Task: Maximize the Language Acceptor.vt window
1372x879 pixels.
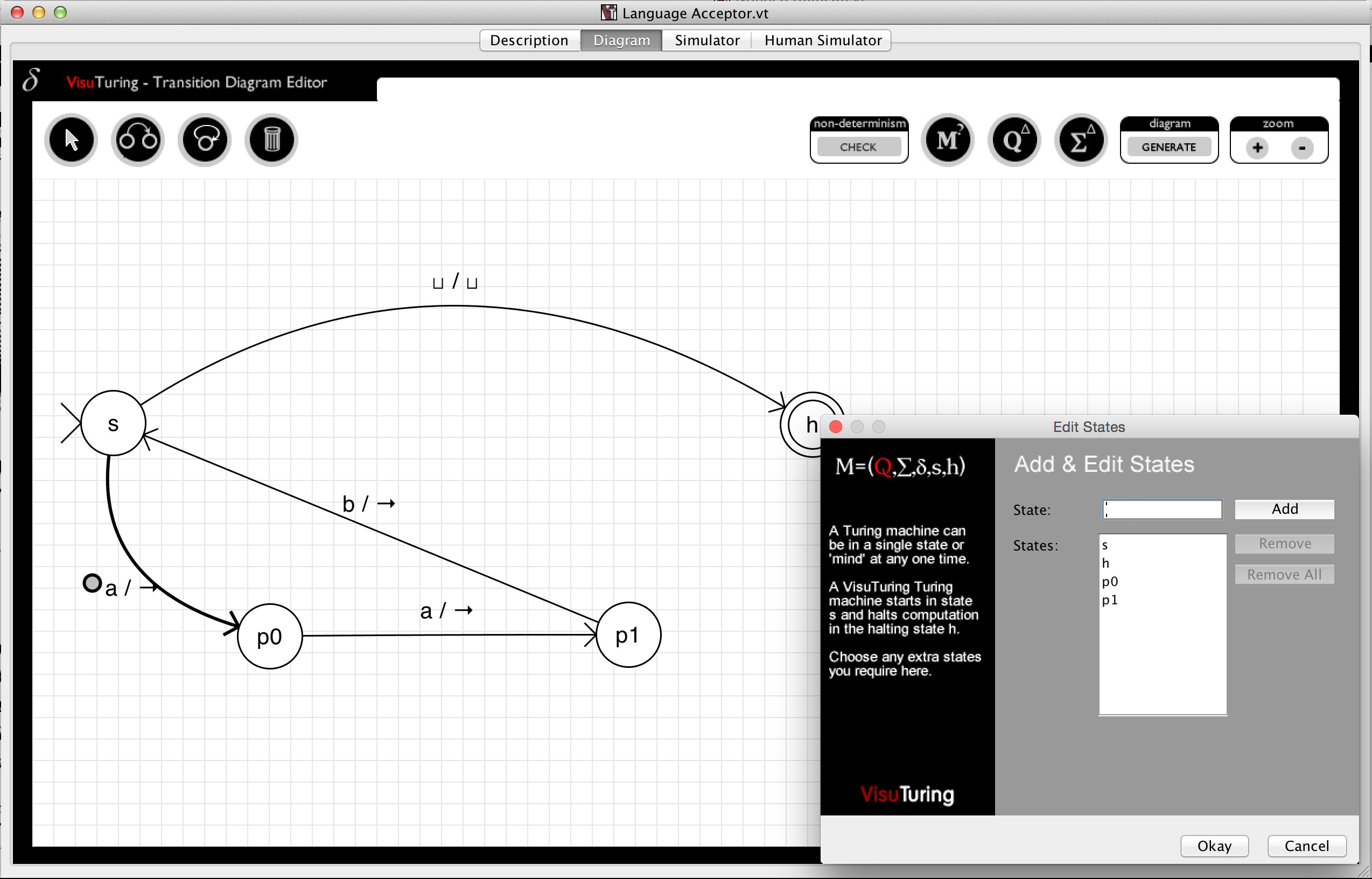Action: point(60,12)
